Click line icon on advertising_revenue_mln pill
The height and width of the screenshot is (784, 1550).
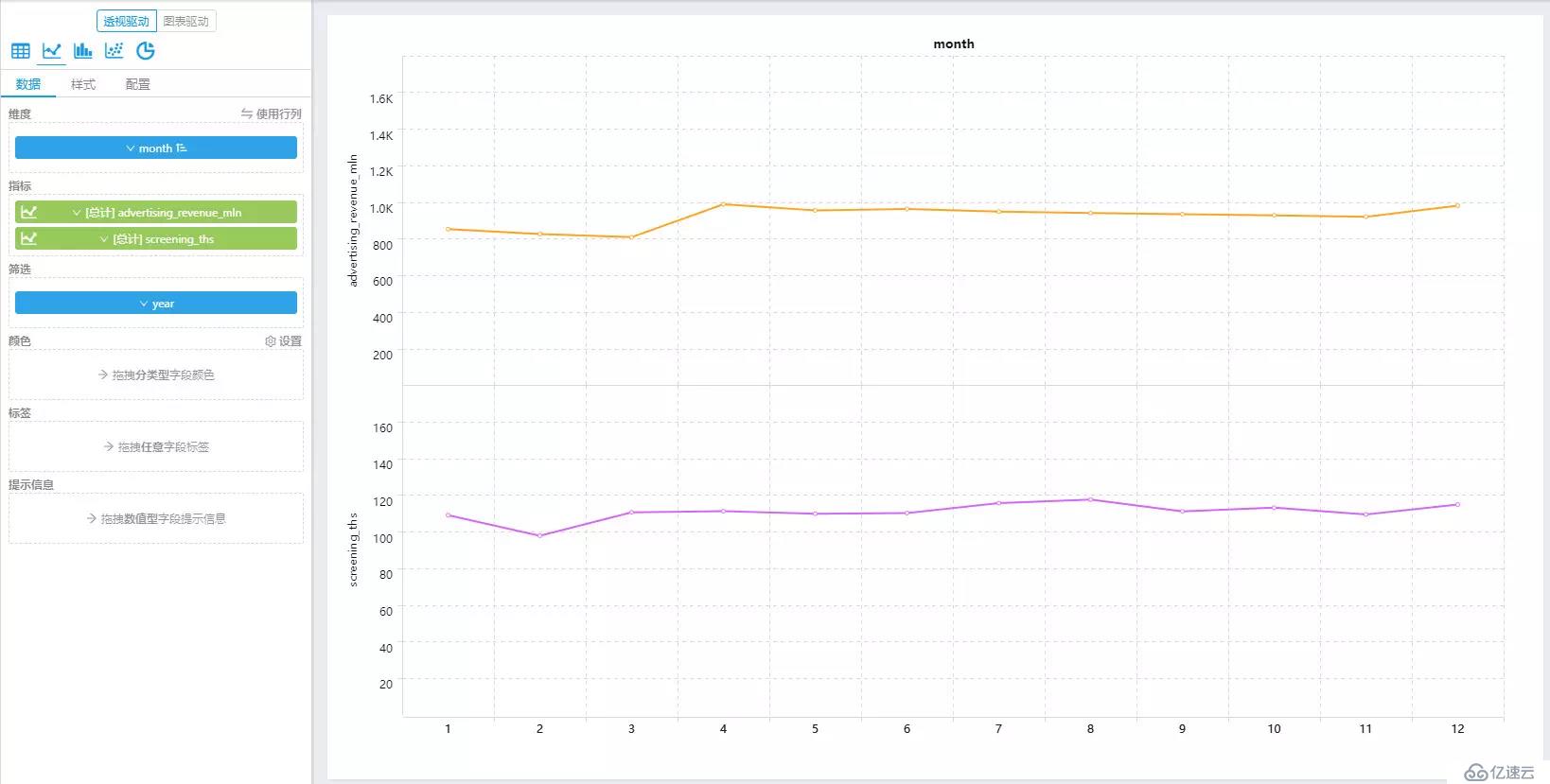click(29, 212)
